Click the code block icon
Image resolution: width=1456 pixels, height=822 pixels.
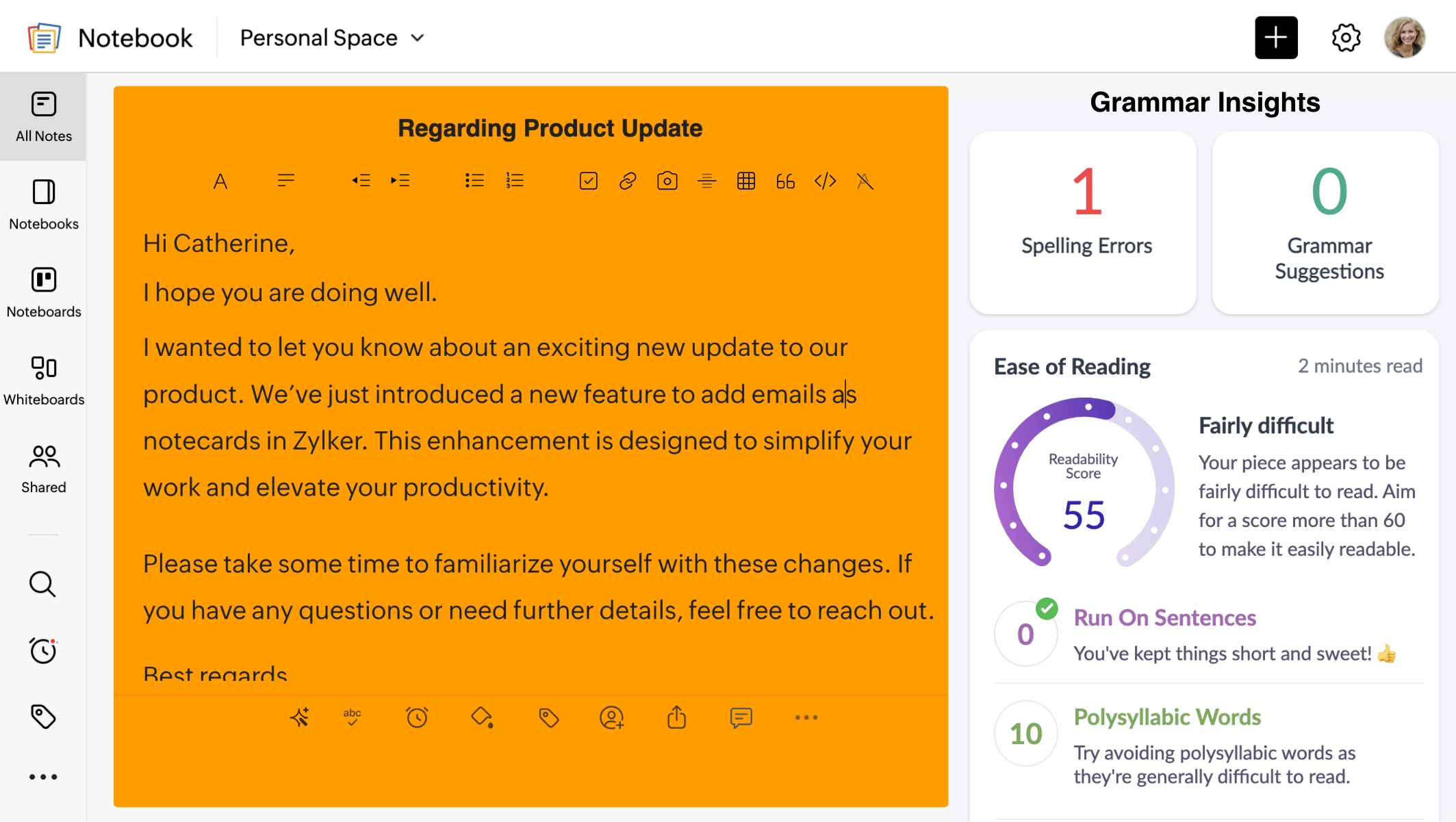tap(825, 181)
